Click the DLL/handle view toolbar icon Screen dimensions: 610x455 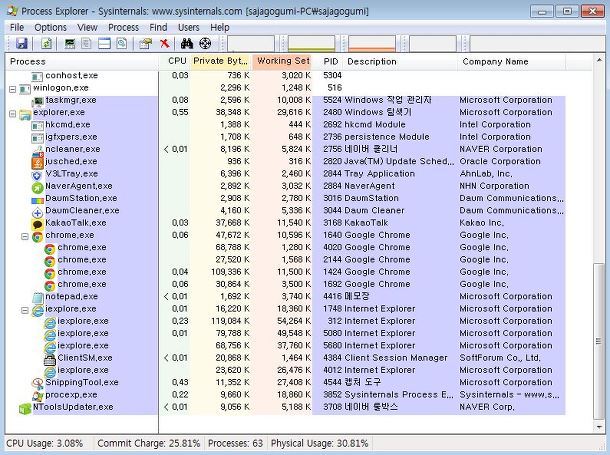[x=121, y=43]
